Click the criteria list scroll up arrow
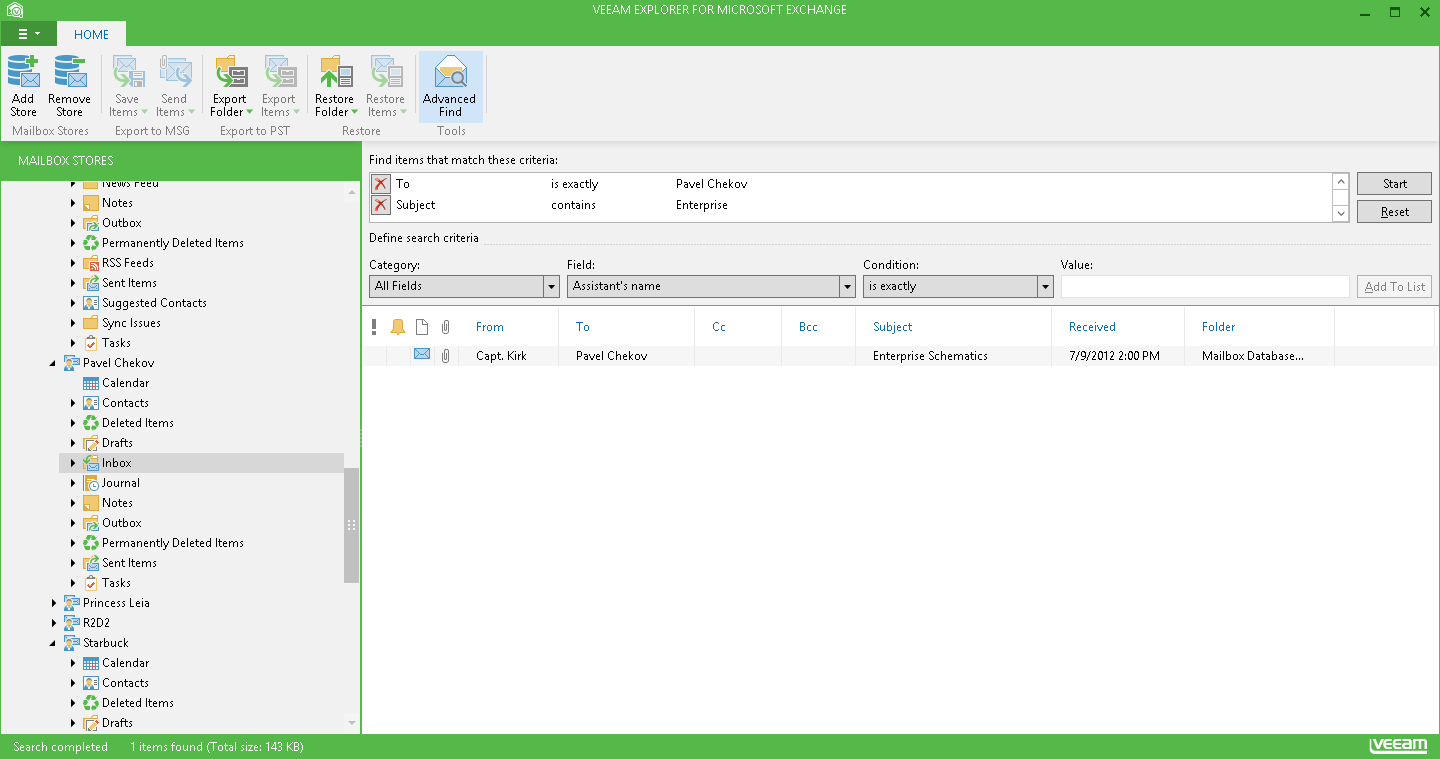Viewport: 1440px width, 759px height. click(x=1341, y=182)
